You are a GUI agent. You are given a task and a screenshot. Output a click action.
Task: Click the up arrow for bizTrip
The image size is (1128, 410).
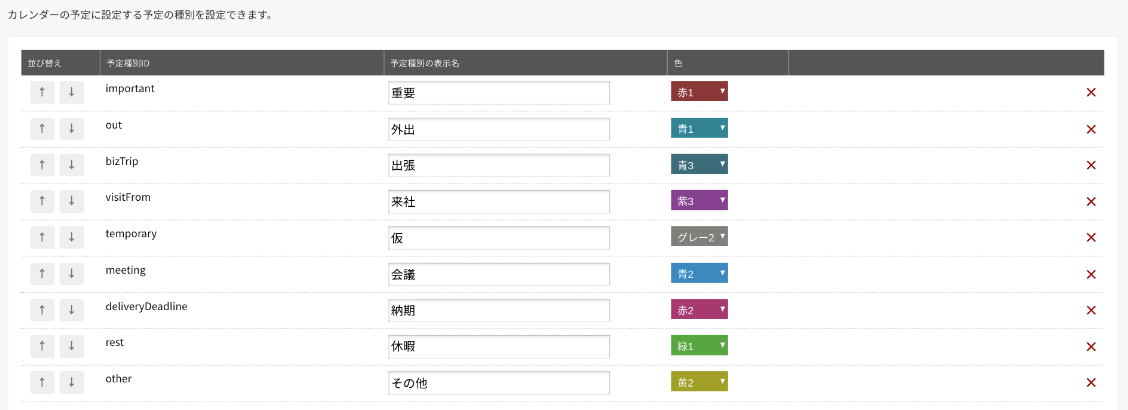[42, 165]
